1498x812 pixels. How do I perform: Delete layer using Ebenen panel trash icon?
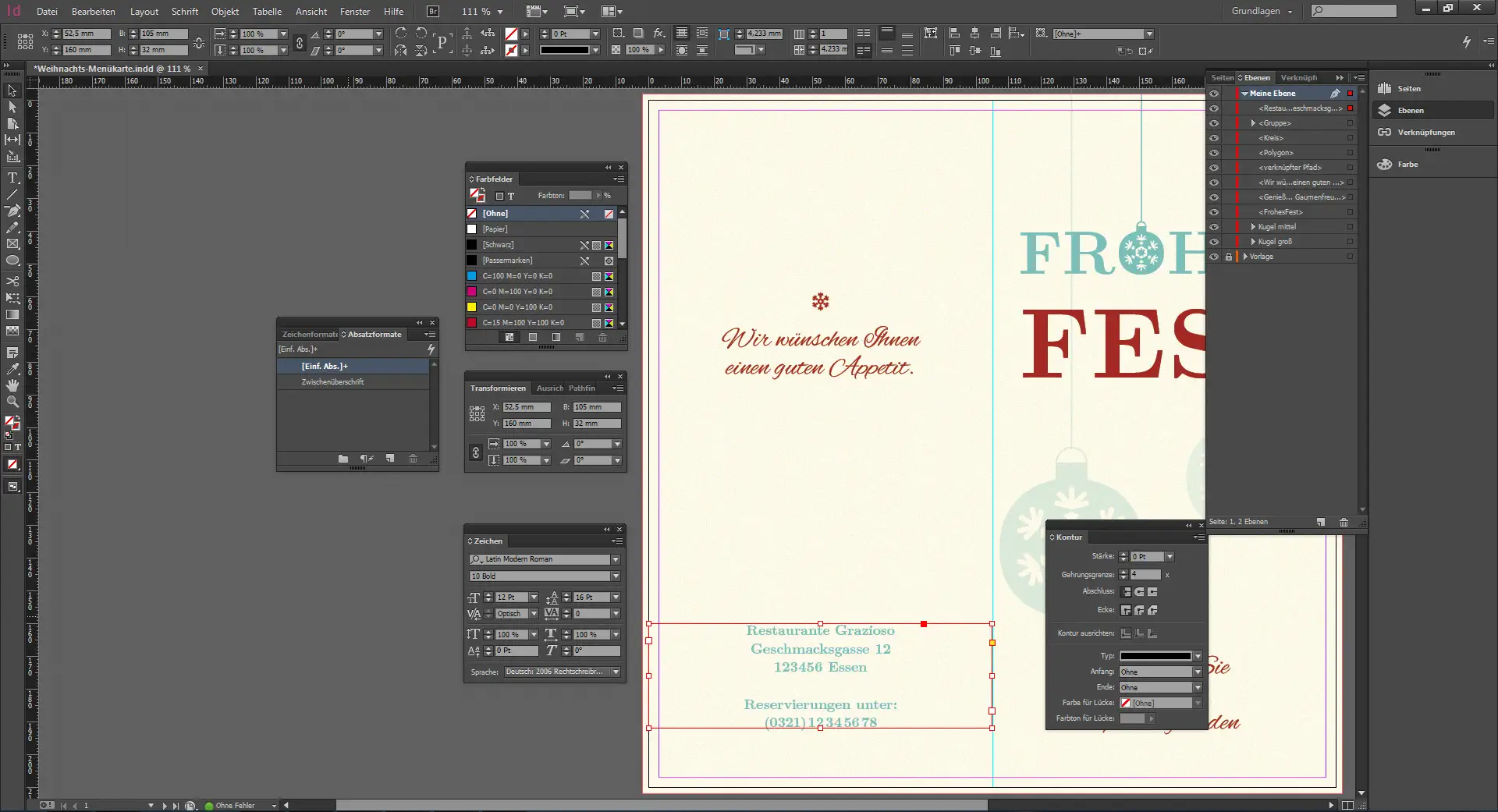point(1344,522)
